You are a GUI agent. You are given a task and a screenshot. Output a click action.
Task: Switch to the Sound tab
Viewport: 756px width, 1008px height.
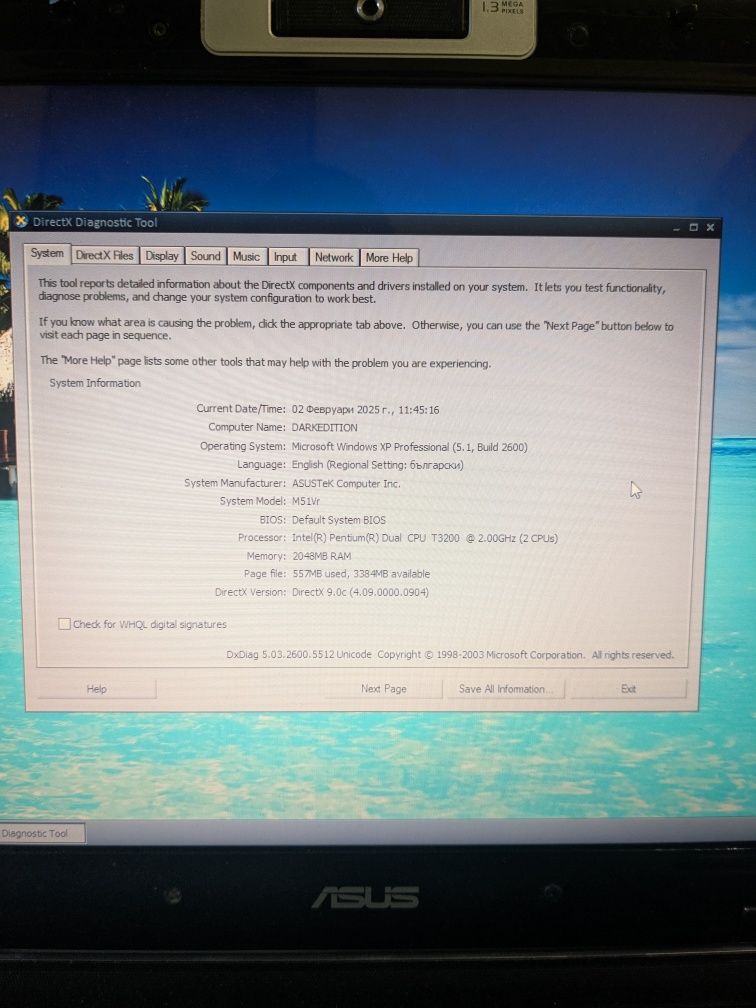pos(206,256)
